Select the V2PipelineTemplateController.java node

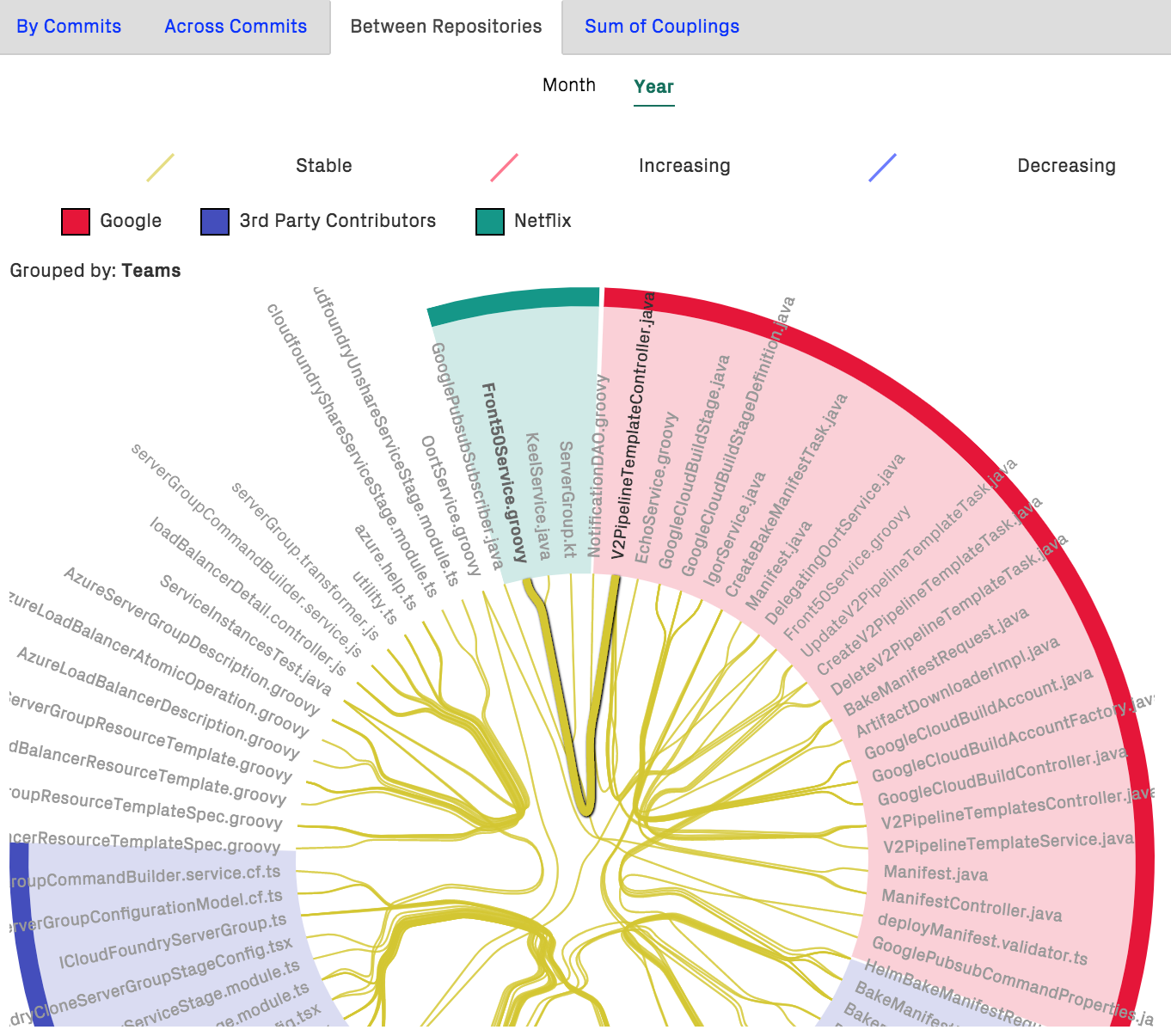(634, 426)
